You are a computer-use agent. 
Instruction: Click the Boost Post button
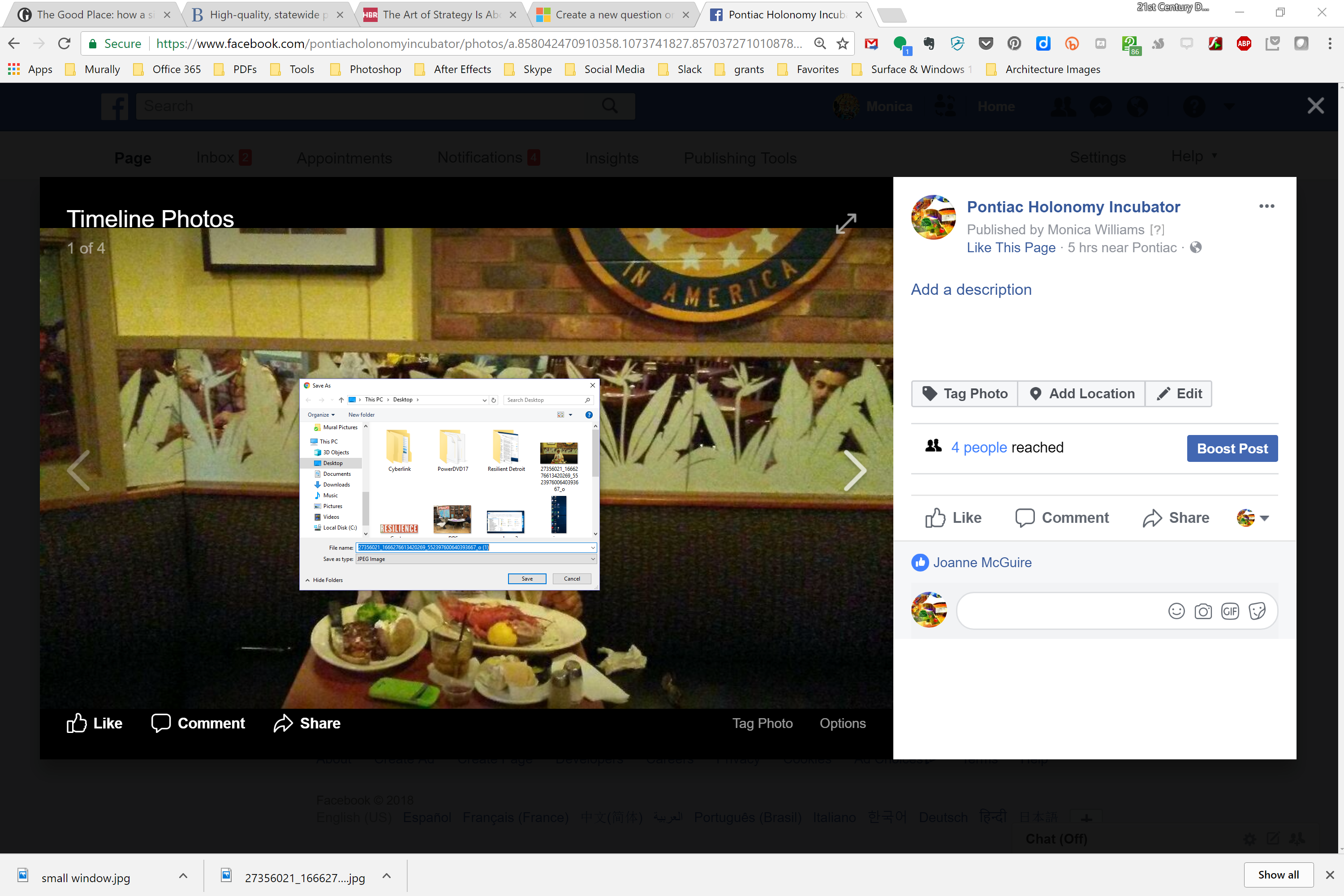1232,448
